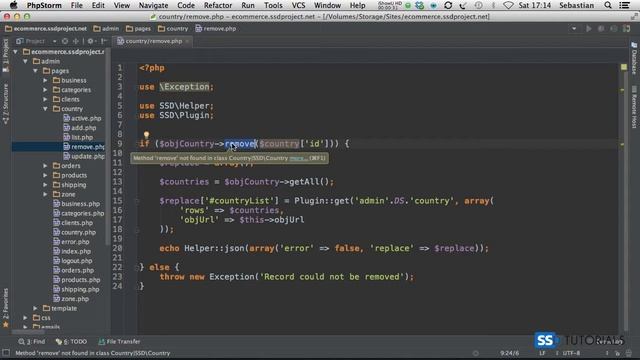Click the pages breadcrumb folder

(138, 29)
